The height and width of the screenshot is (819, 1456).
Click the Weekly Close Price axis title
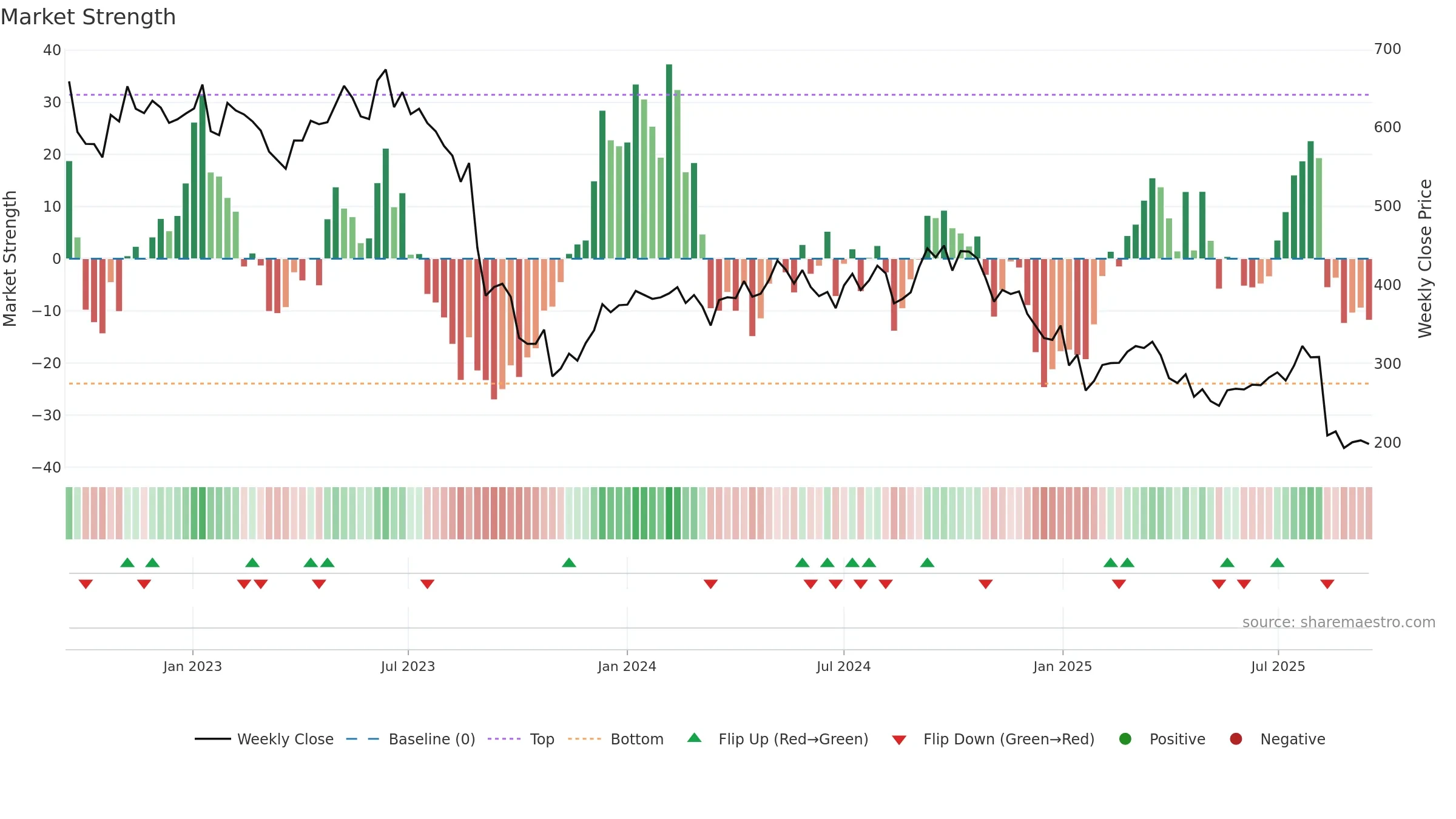point(1425,258)
